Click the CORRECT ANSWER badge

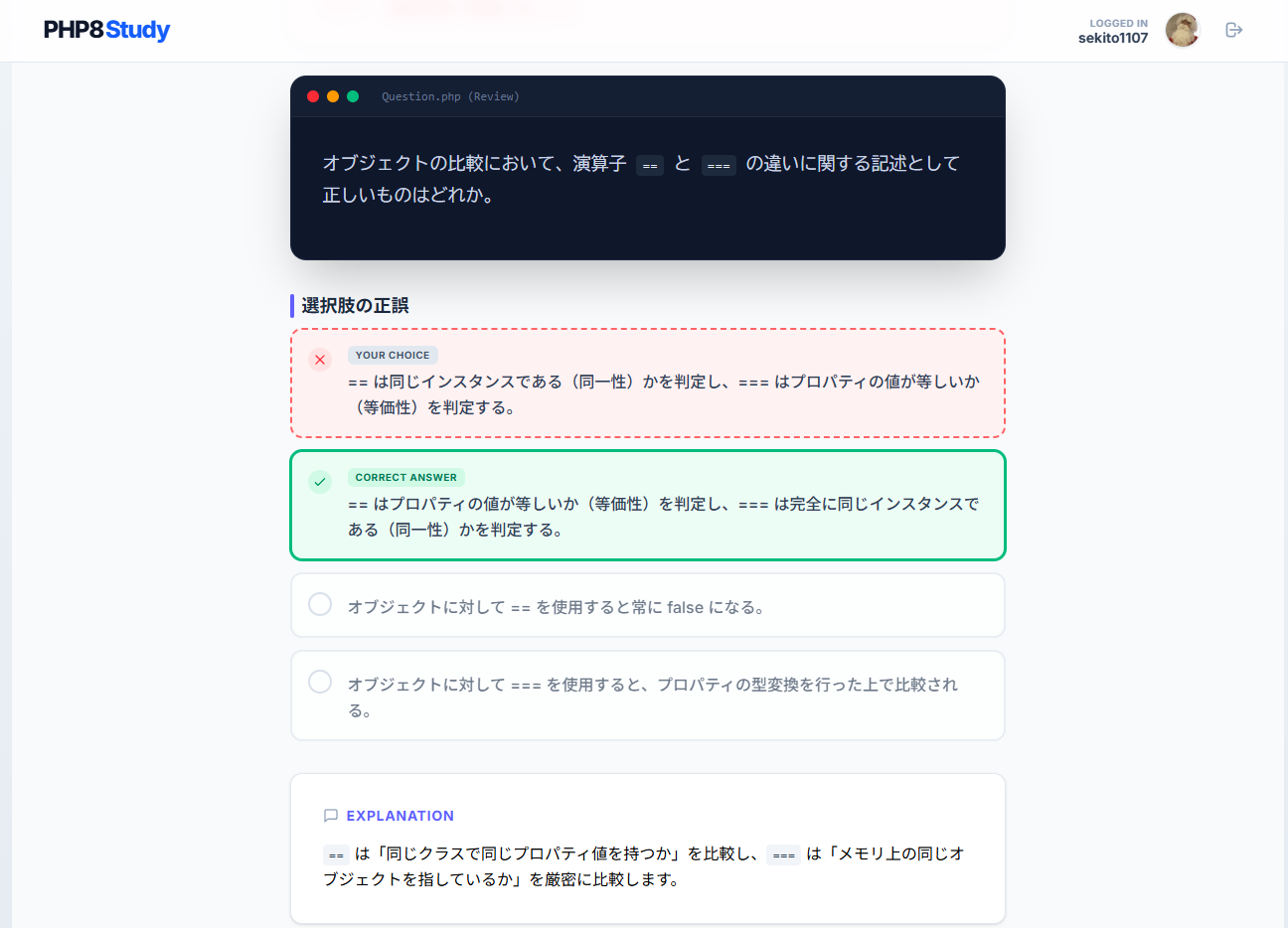405,477
